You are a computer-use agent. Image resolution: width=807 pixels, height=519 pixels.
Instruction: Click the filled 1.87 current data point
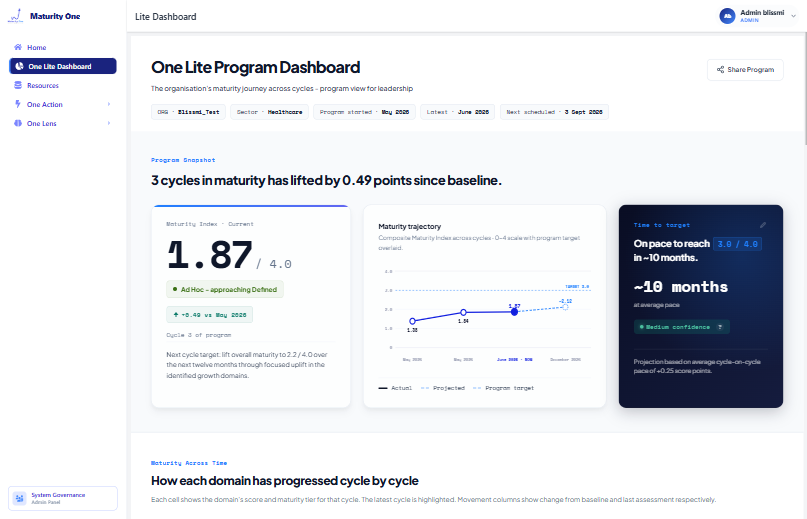514,312
